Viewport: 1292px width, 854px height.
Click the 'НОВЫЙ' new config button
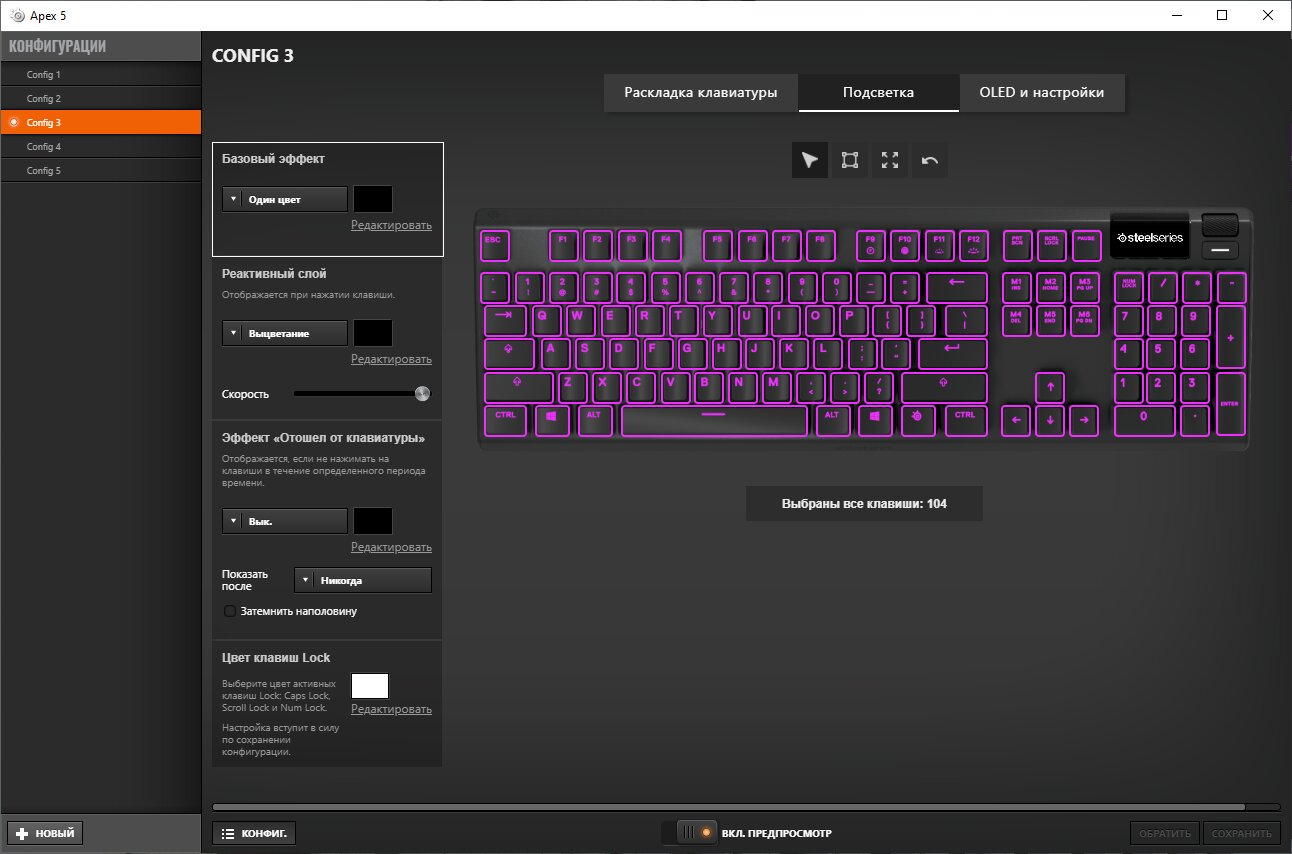pos(45,833)
